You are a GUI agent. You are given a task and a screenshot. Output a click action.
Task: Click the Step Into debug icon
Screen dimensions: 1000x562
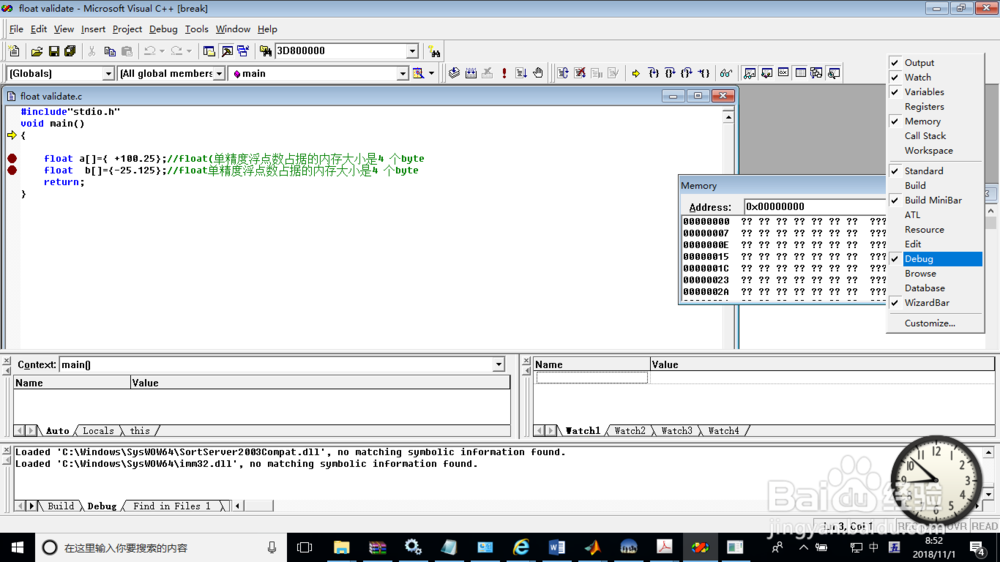click(653, 73)
